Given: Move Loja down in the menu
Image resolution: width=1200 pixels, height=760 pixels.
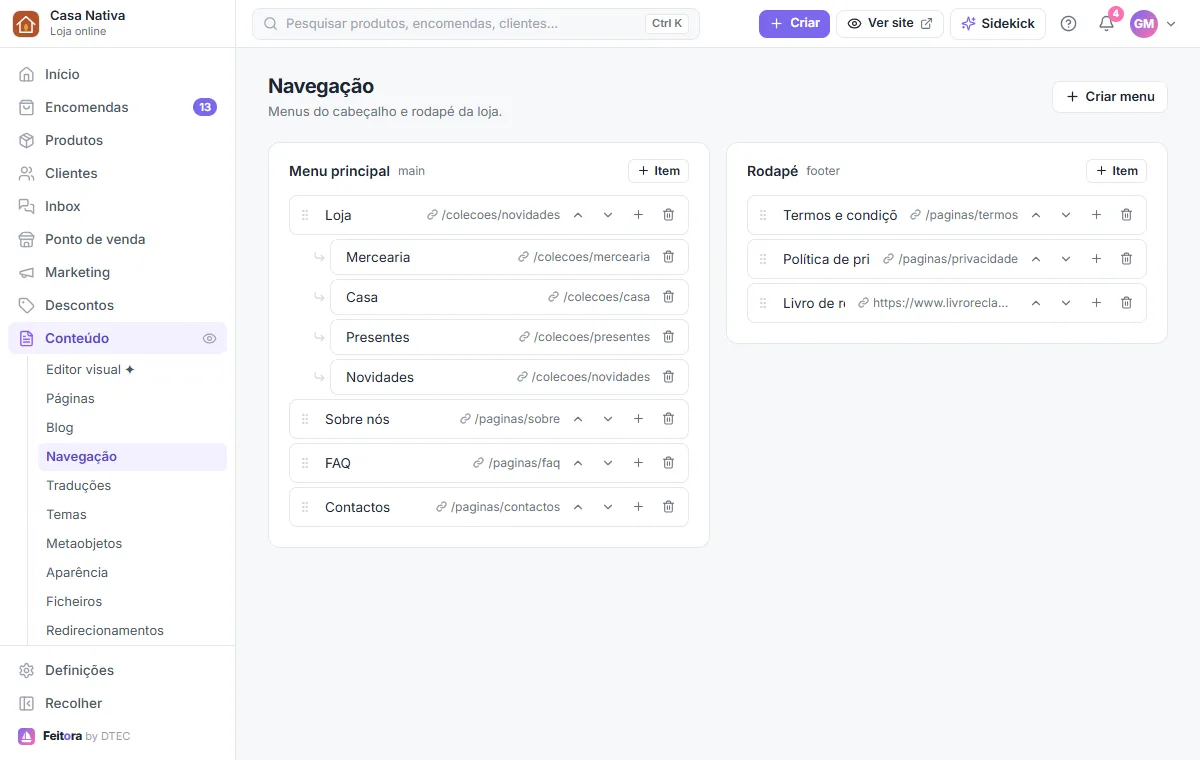Looking at the screenshot, I should tap(608, 215).
